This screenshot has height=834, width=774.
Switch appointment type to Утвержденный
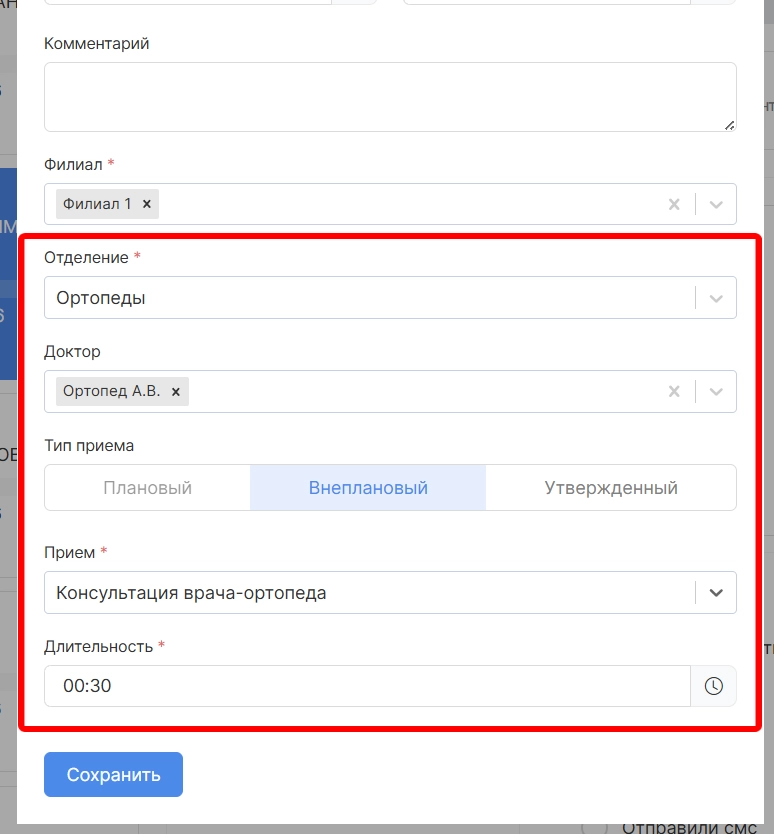coord(611,488)
